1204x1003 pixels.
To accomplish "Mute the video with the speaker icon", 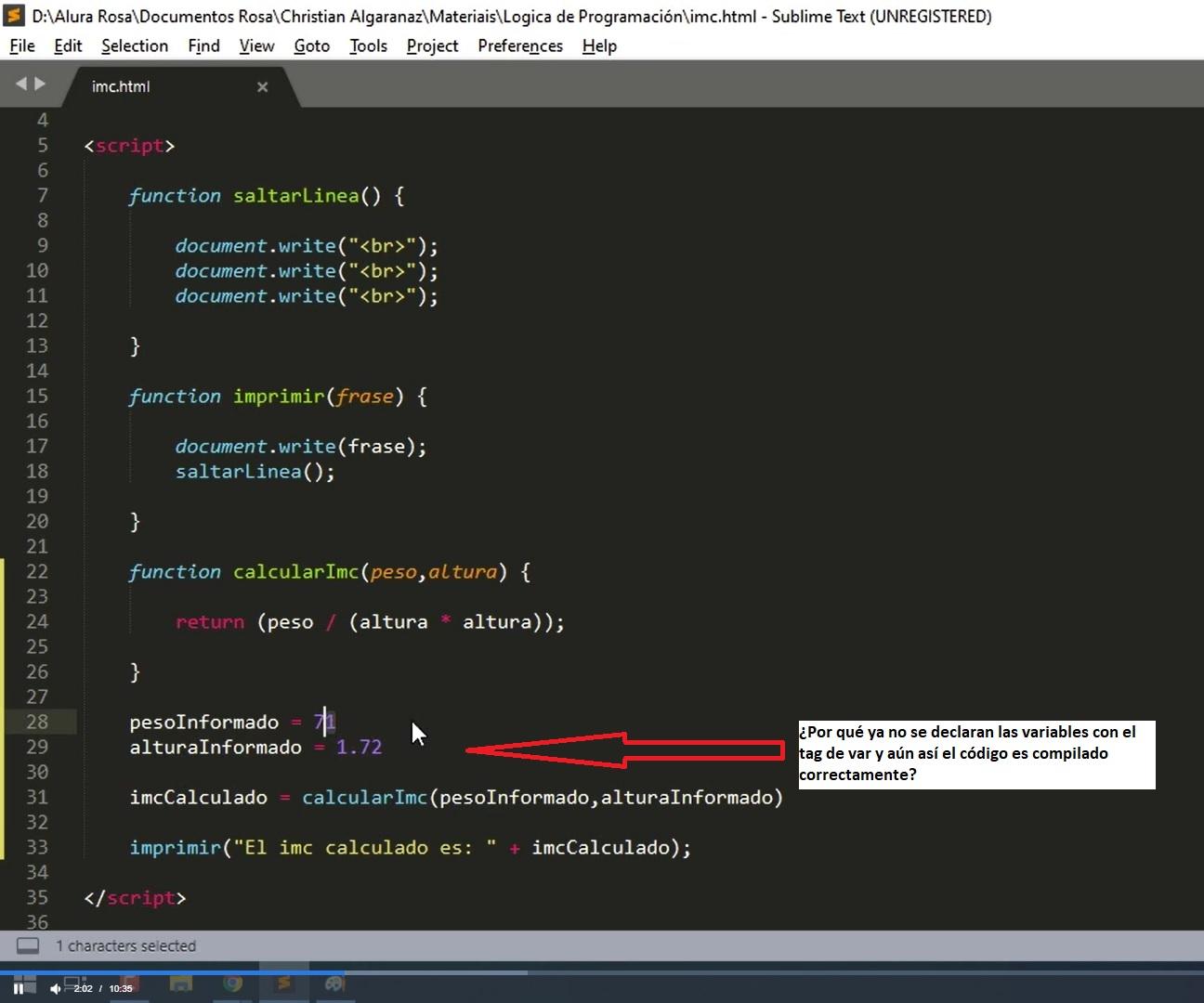I will tap(56, 988).
